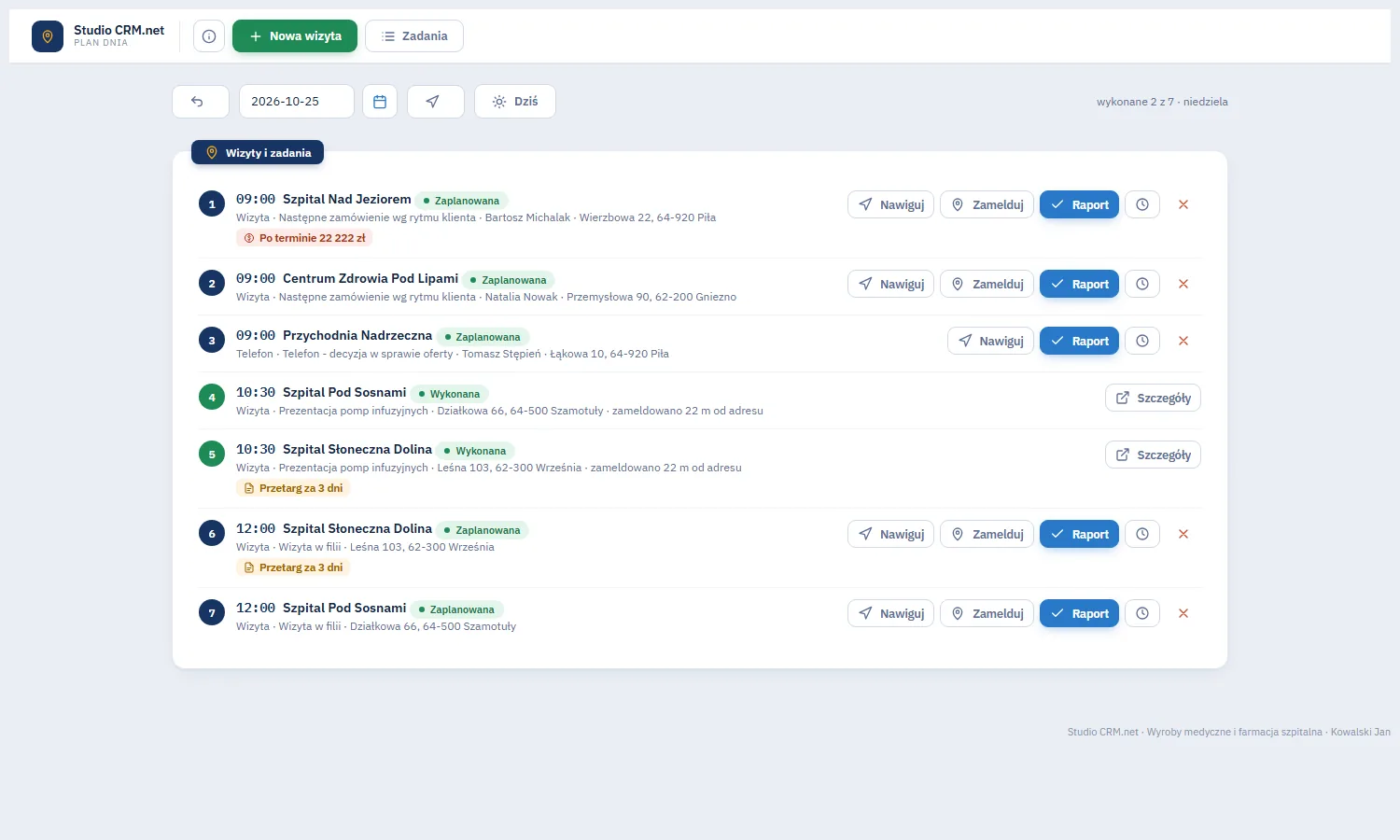Click the Studio CRM.net logo icon
This screenshot has width=1400, height=840.
click(x=48, y=36)
